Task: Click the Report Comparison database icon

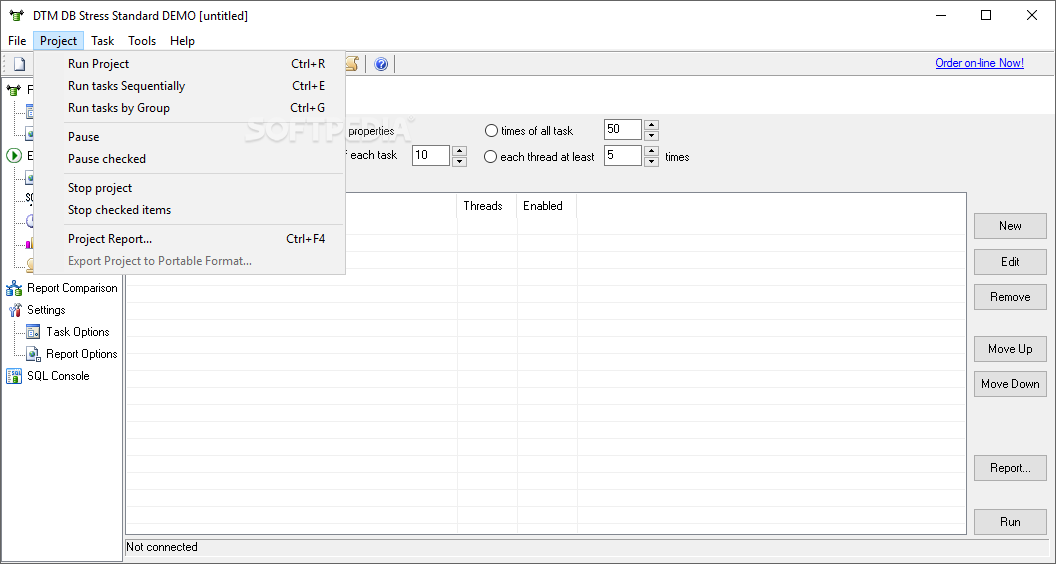Action: tap(14, 288)
